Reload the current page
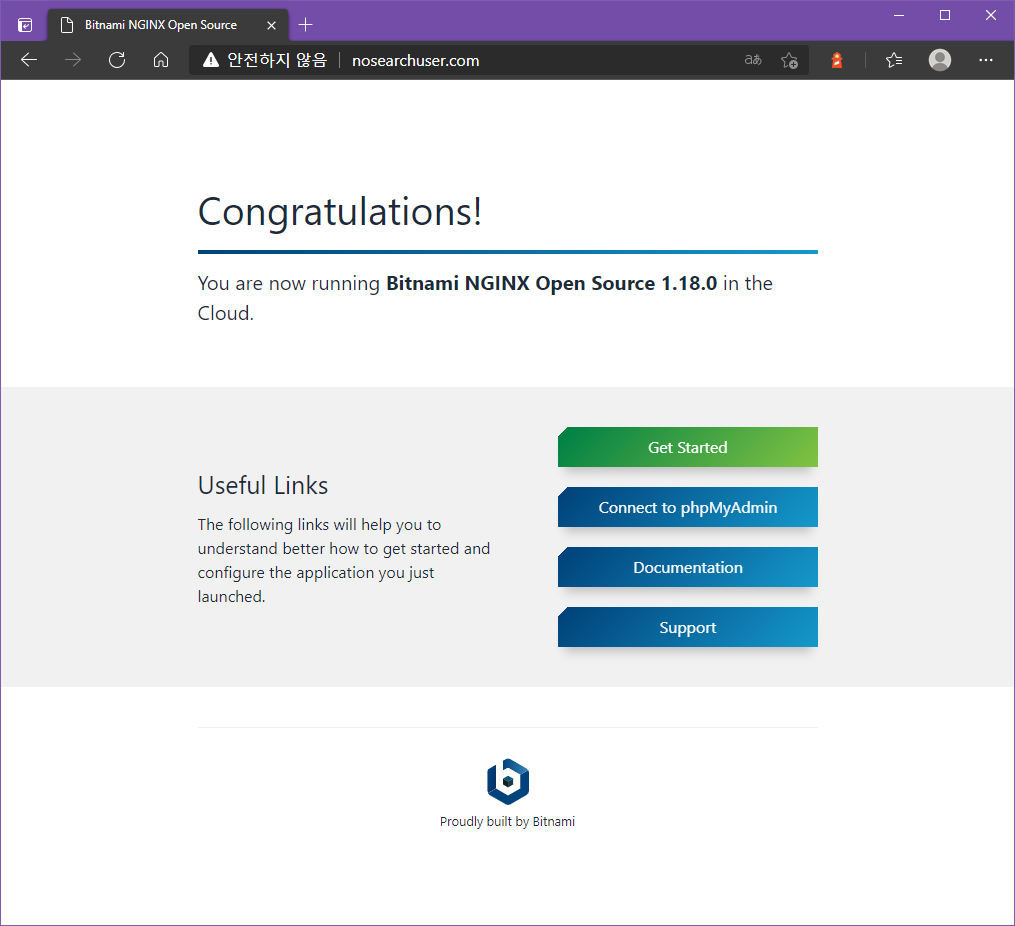 click(x=117, y=60)
